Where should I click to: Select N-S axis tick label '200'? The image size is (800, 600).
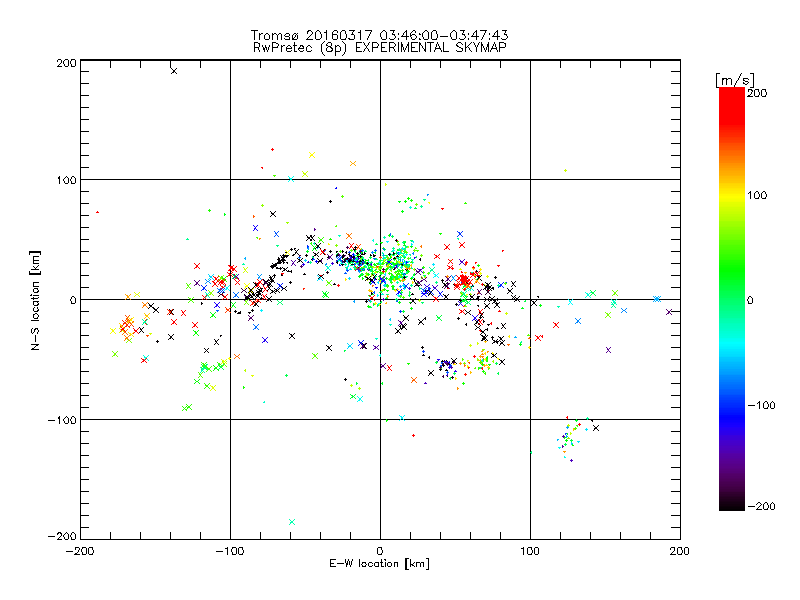[66, 63]
